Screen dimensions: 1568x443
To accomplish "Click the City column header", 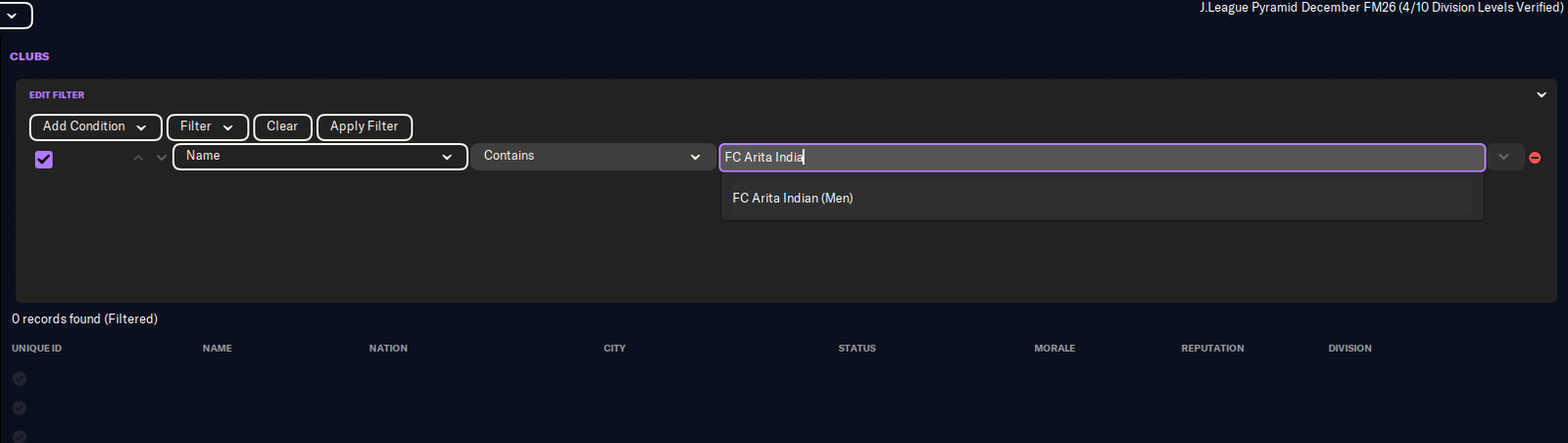I will (x=614, y=349).
